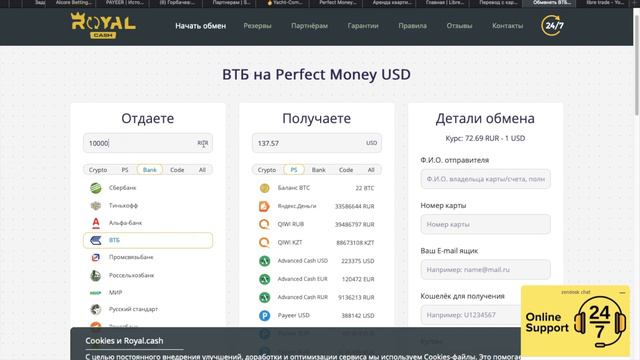The height and width of the screenshot is (360, 640).
Task: Focus the Ваш E-mail ящик input
Action: pyautogui.click(x=485, y=270)
